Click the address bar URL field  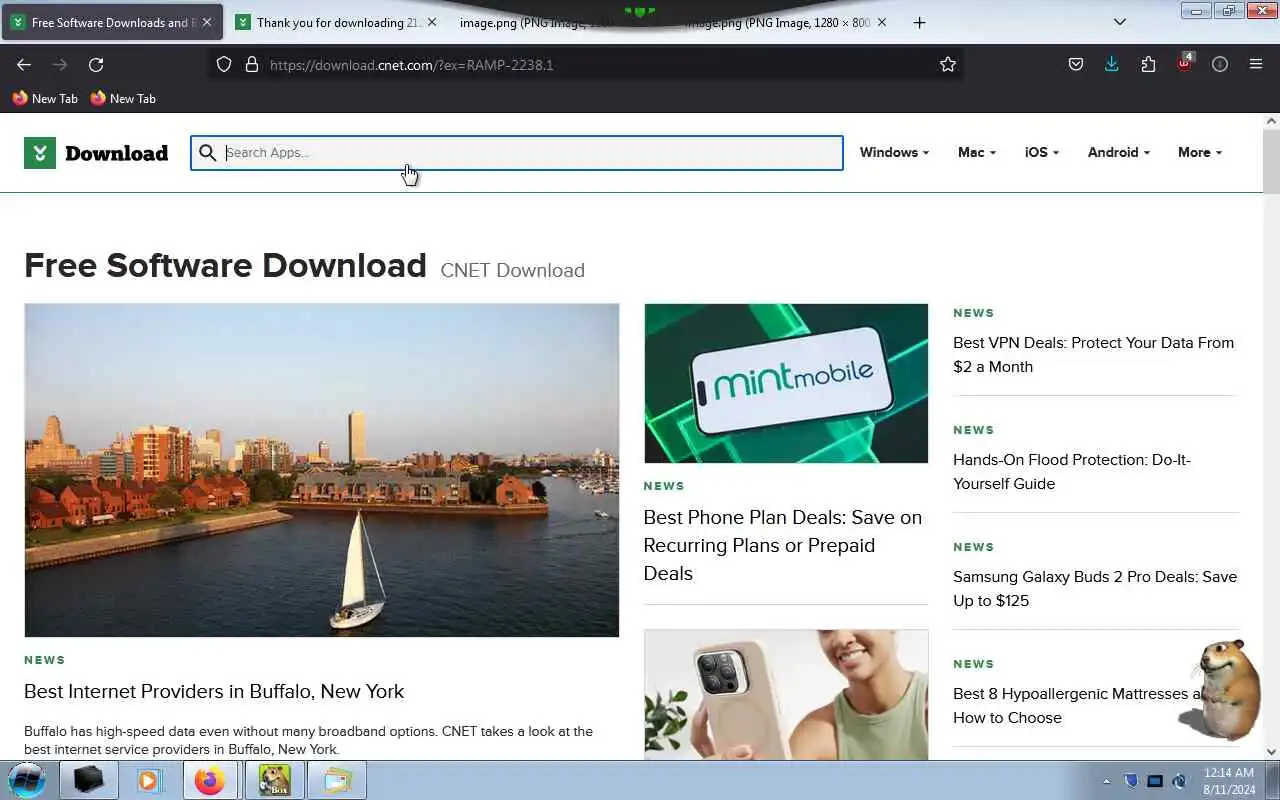tap(585, 64)
